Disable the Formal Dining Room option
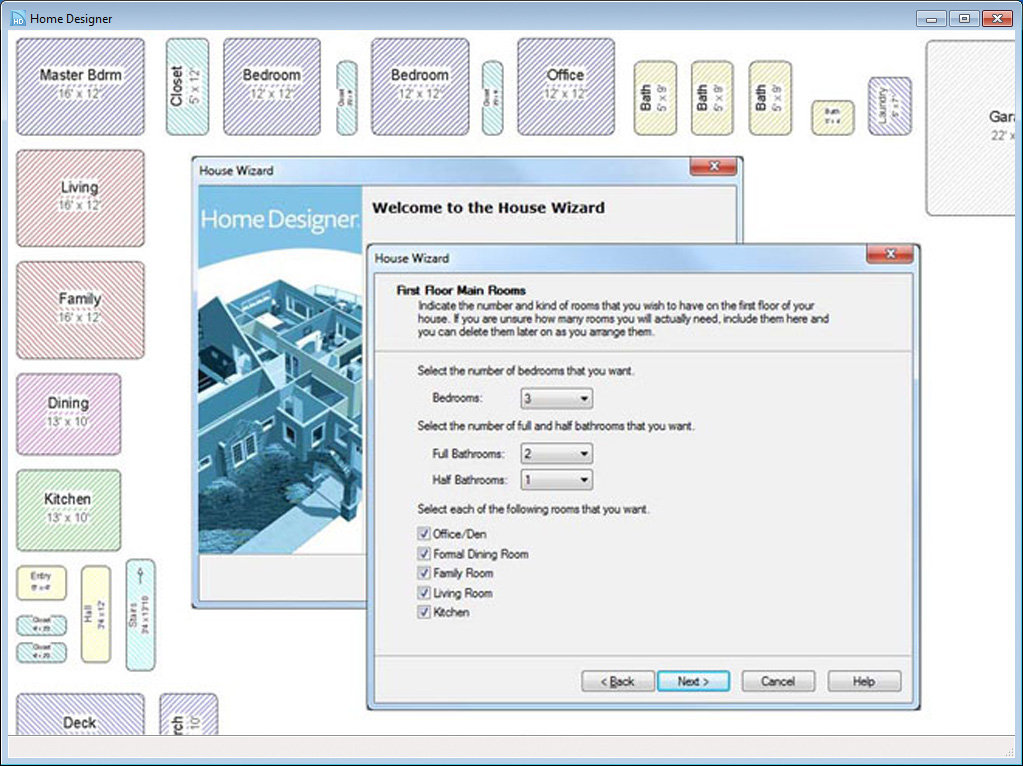 coord(425,553)
